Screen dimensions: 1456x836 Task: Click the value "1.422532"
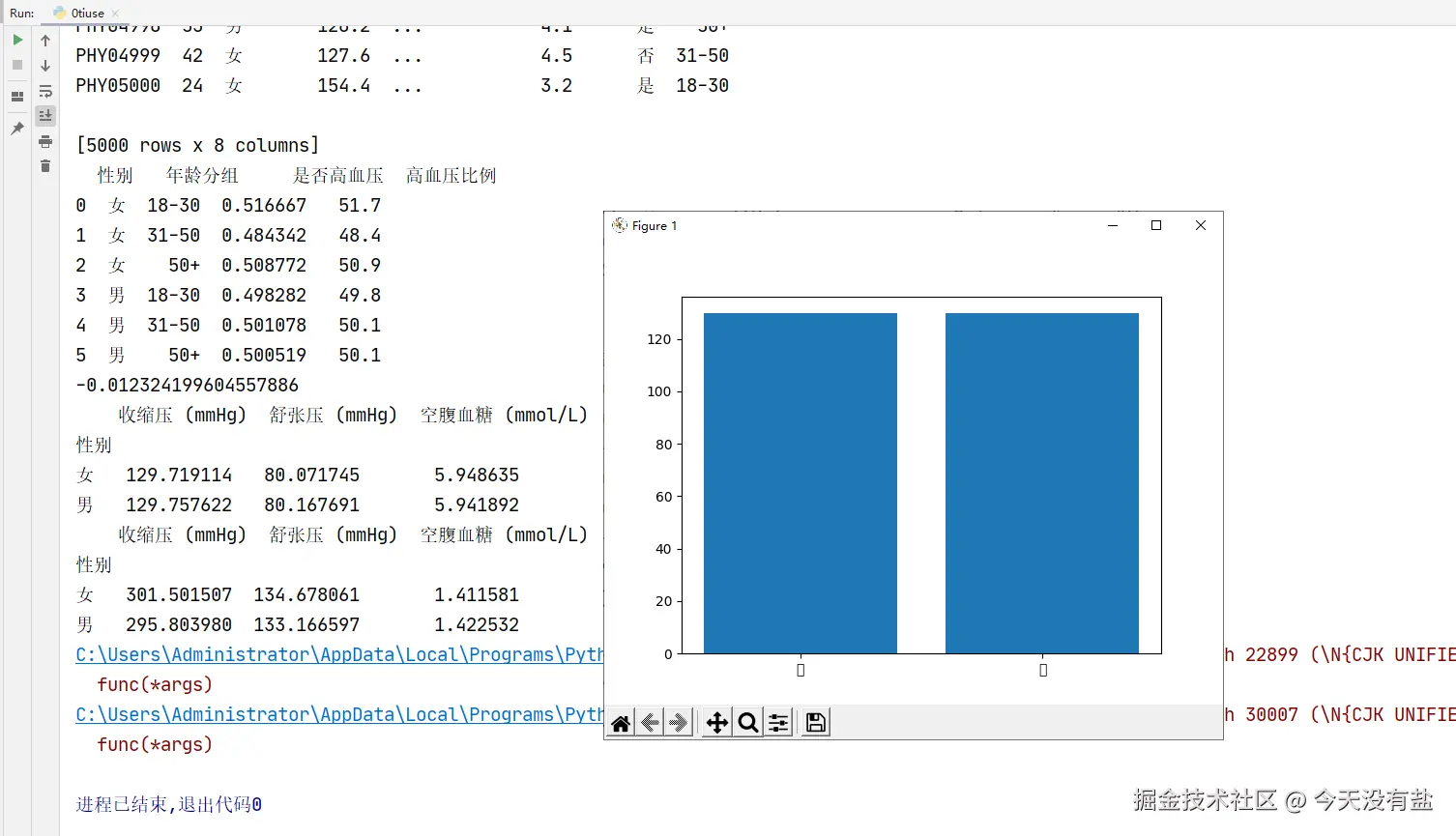(477, 624)
